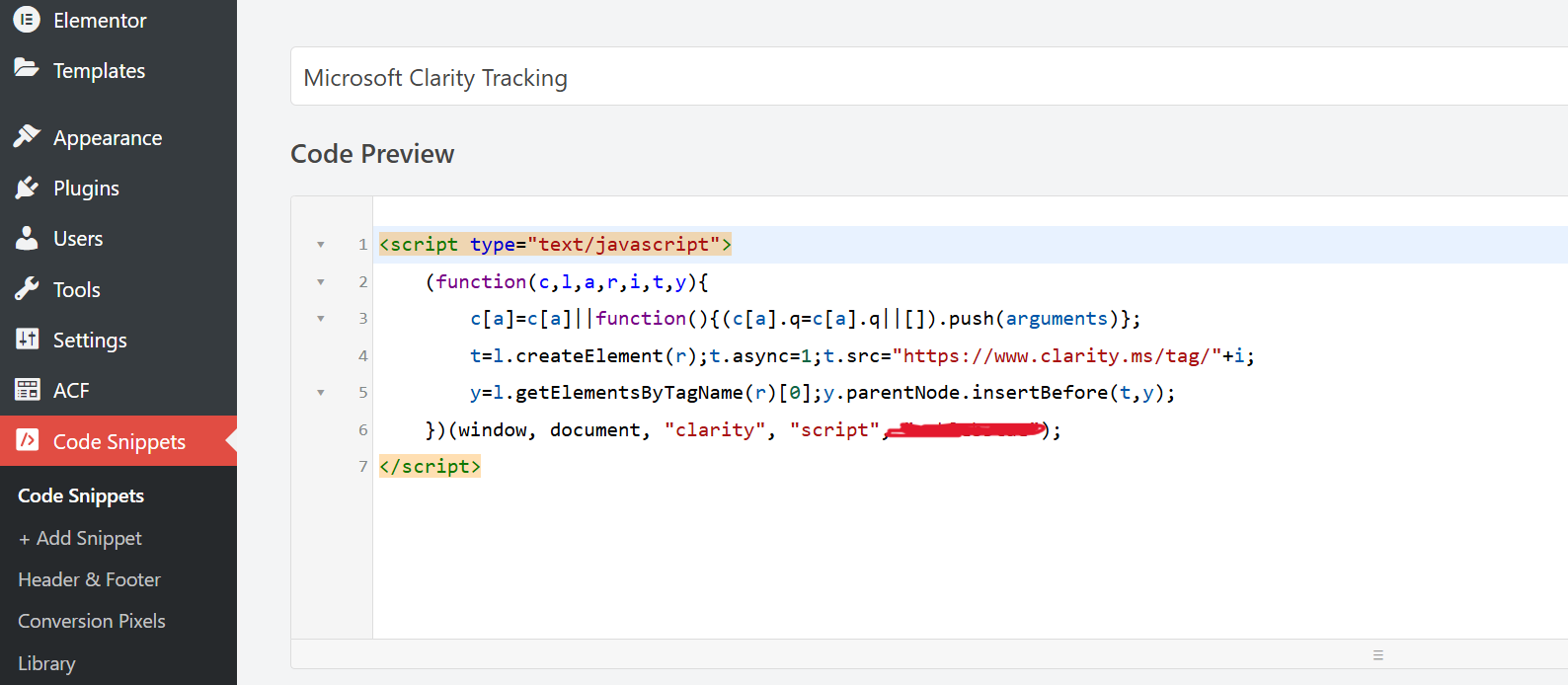Image resolution: width=1568 pixels, height=685 pixels.
Task: Click the code editor resize handle
Action: 1378,655
